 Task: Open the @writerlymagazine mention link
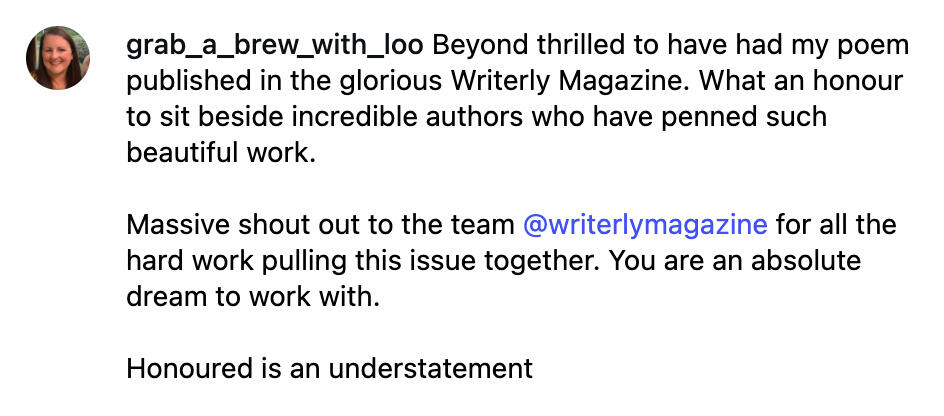pos(644,223)
